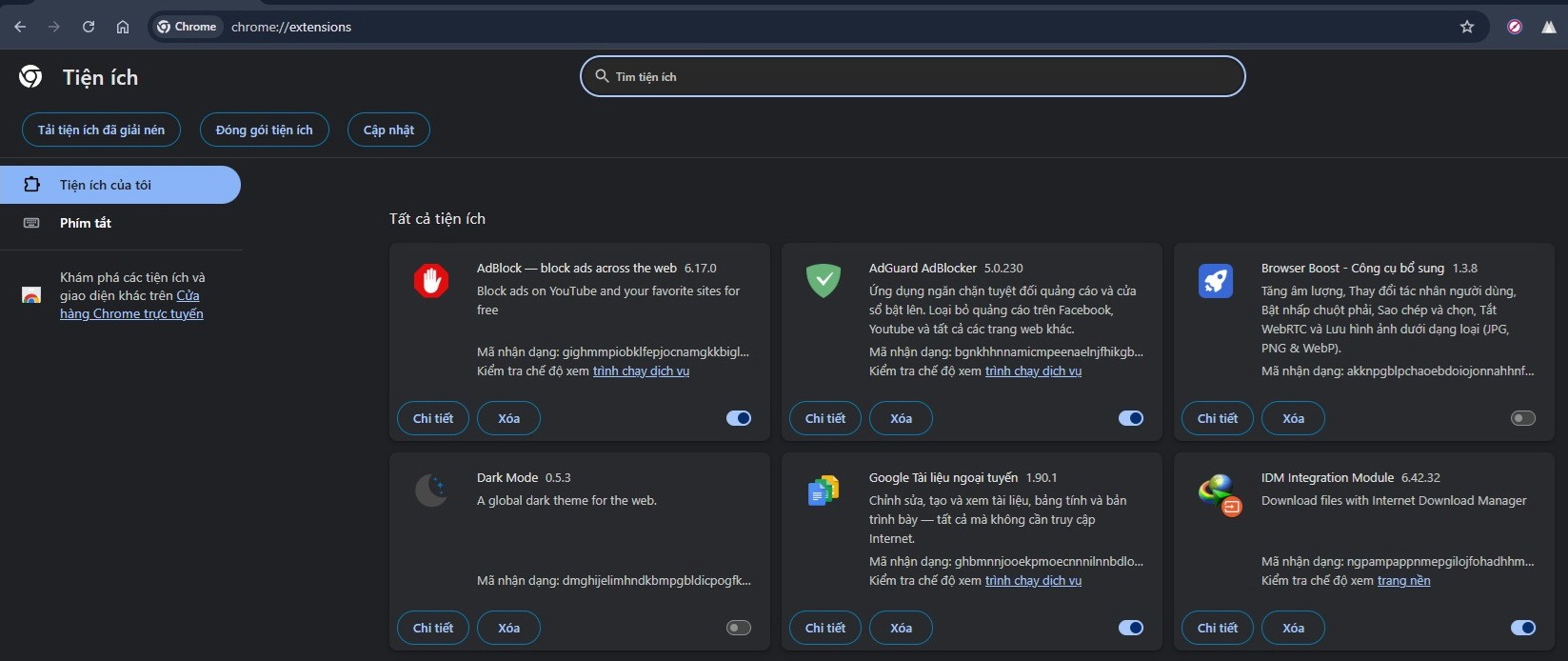Disable the AdGuard AdBlocker toggle
The width and height of the screenshot is (1568, 661).
pyautogui.click(x=1131, y=418)
